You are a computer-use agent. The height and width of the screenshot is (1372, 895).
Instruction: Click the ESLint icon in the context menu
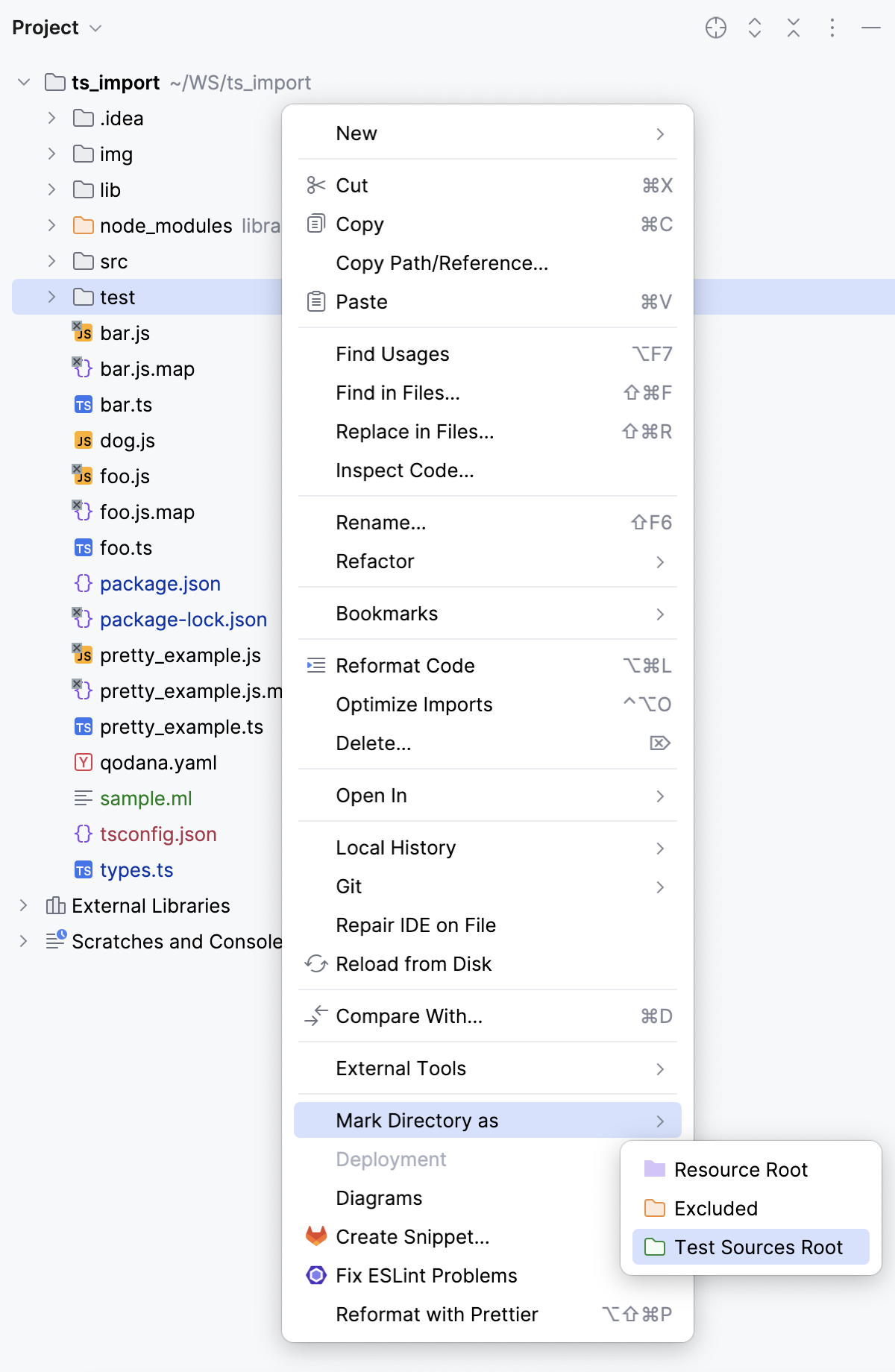click(316, 1275)
